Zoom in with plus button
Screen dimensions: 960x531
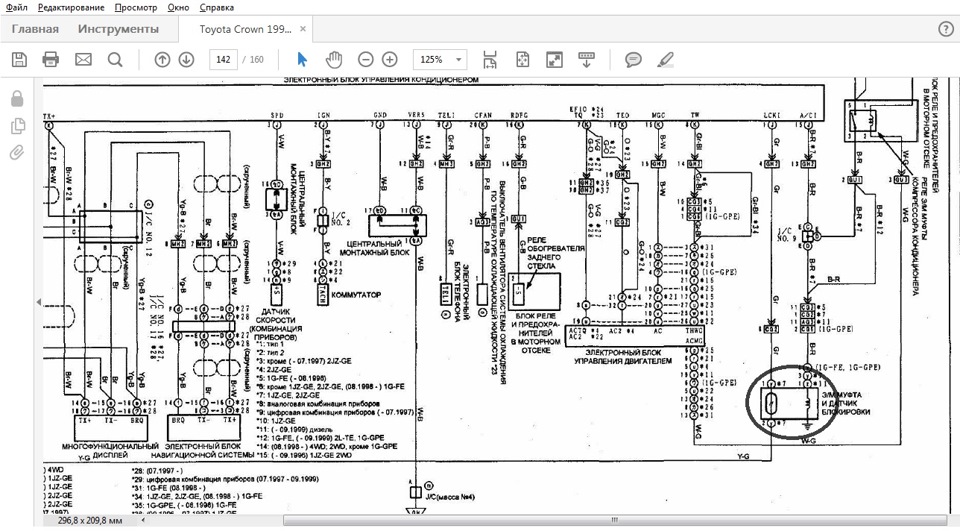(390, 59)
